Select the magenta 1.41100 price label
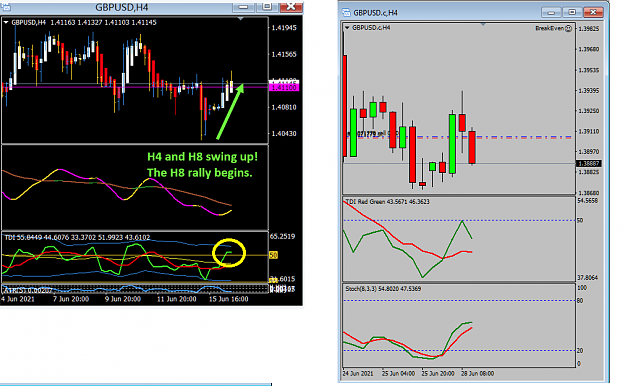Image resolution: width=625 pixels, height=386 pixels. point(284,87)
